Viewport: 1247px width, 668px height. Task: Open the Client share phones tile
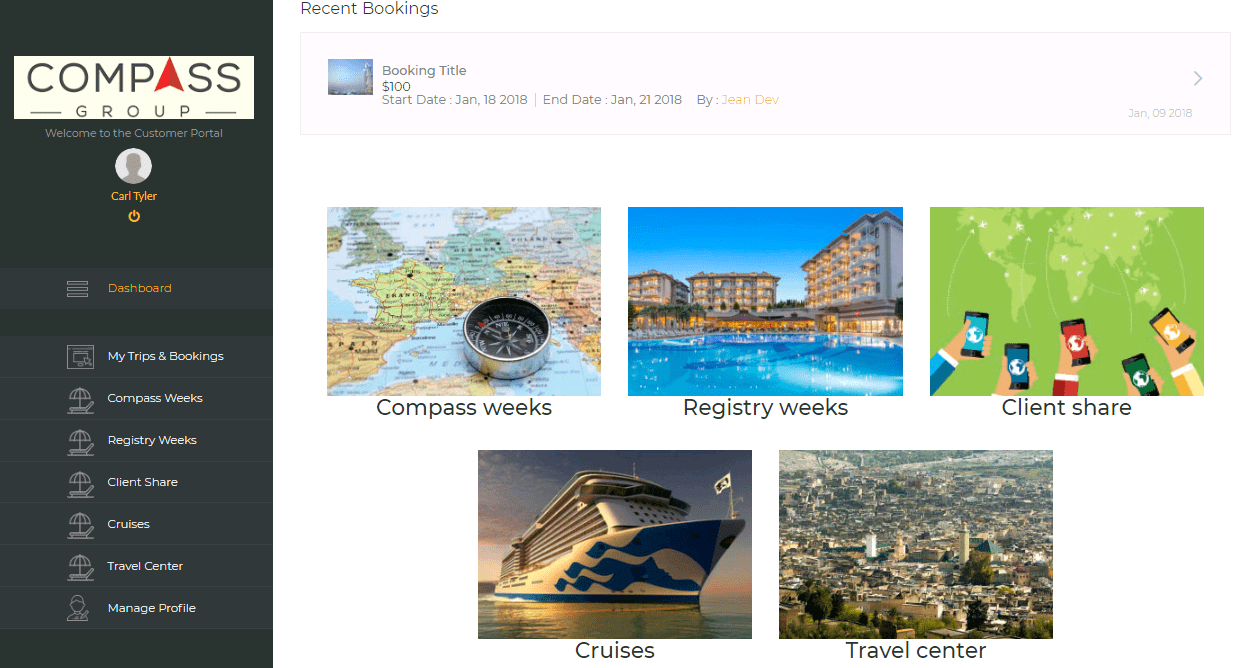click(x=1067, y=301)
